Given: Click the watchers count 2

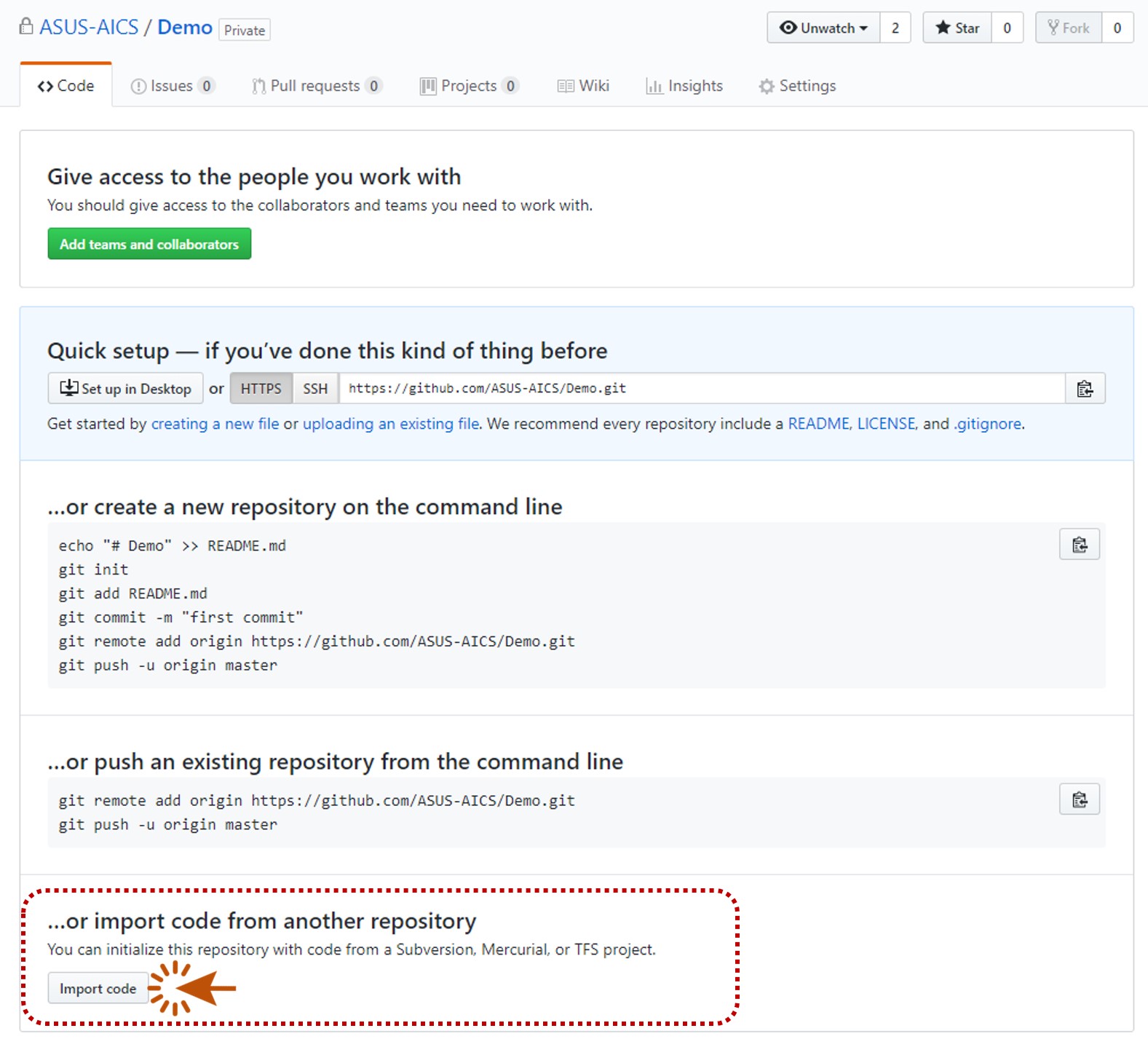Looking at the screenshot, I should point(895,28).
